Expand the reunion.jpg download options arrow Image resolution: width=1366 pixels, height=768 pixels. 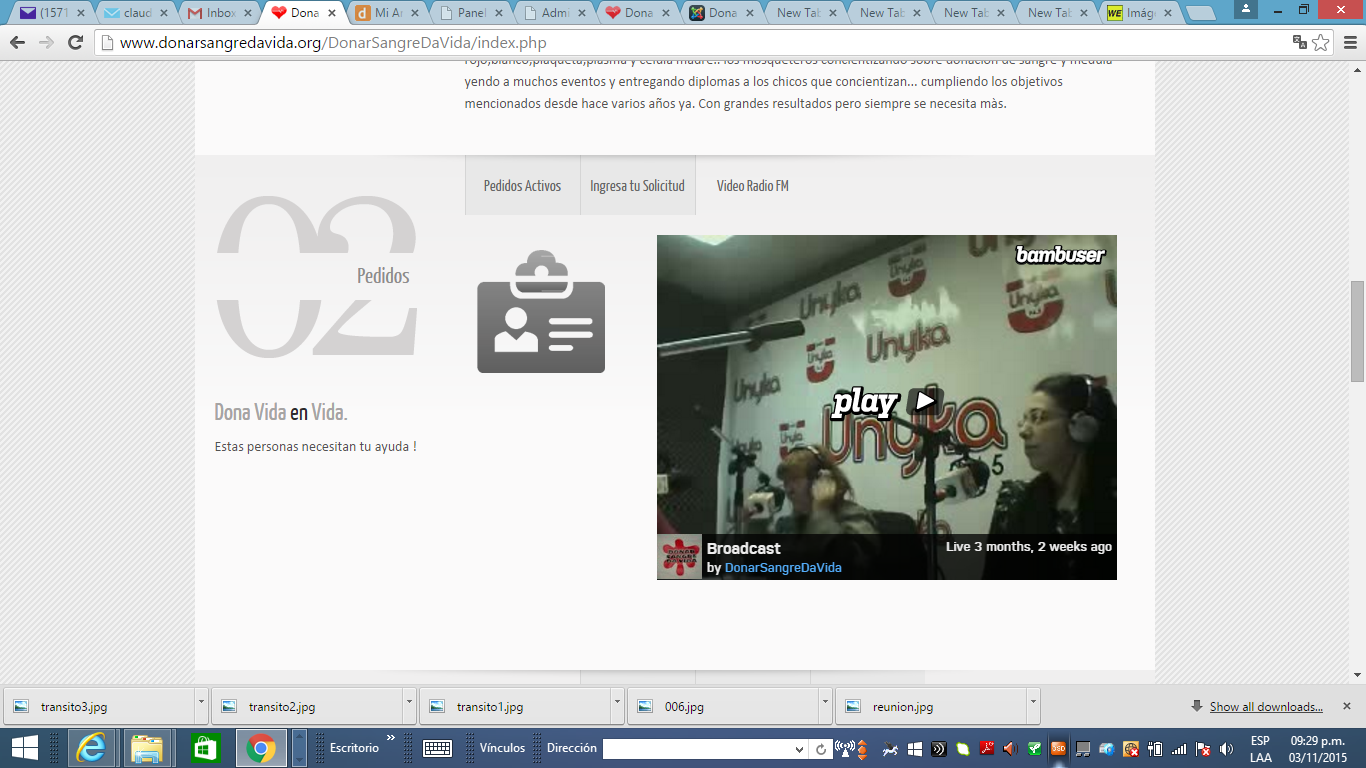click(x=1033, y=706)
